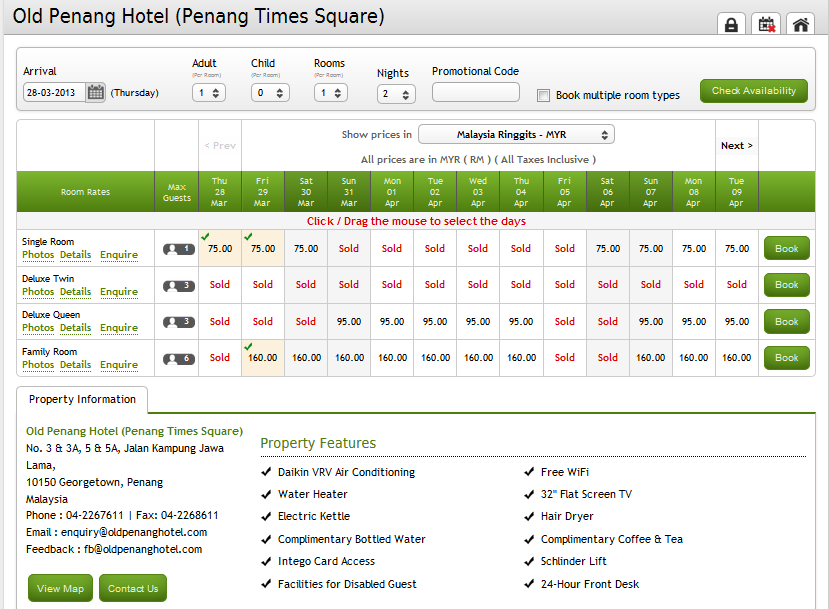Screen dimensions: 829x609
Task: Open Deluxe Twin Photos link
Action: coord(38,292)
